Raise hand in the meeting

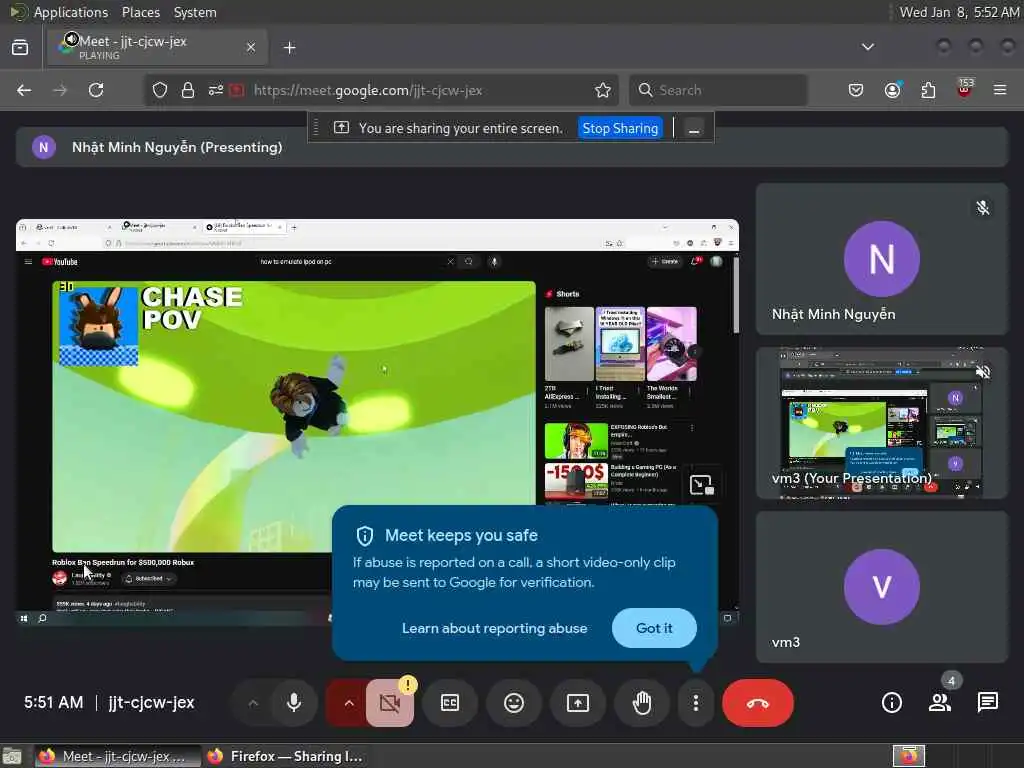pyautogui.click(x=642, y=703)
